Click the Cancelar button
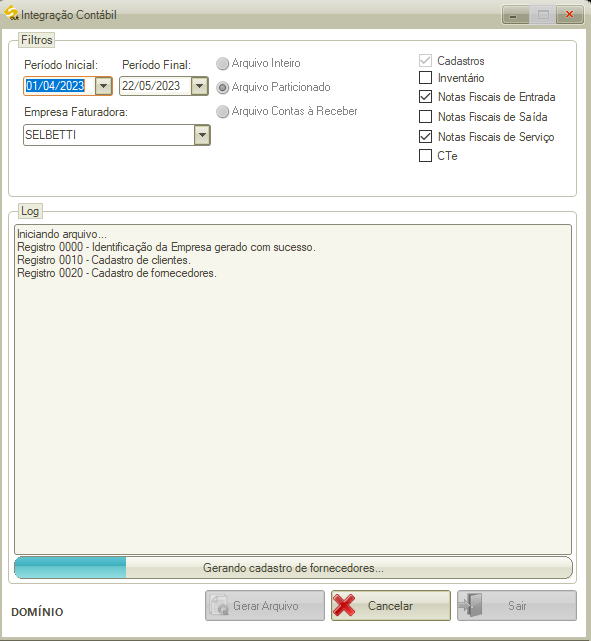The height and width of the screenshot is (641, 591). 391,605
